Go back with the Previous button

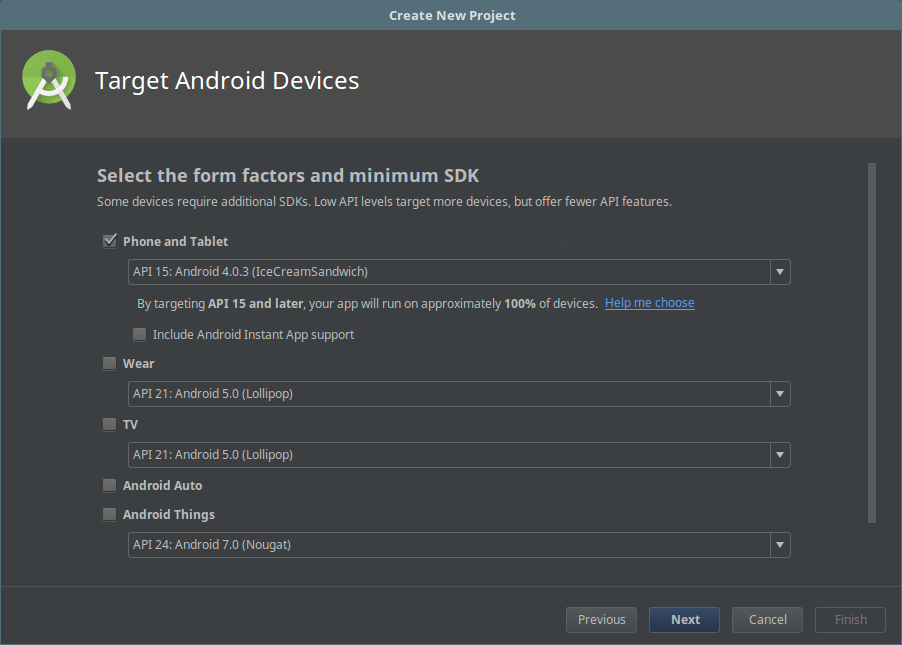click(601, 620)
